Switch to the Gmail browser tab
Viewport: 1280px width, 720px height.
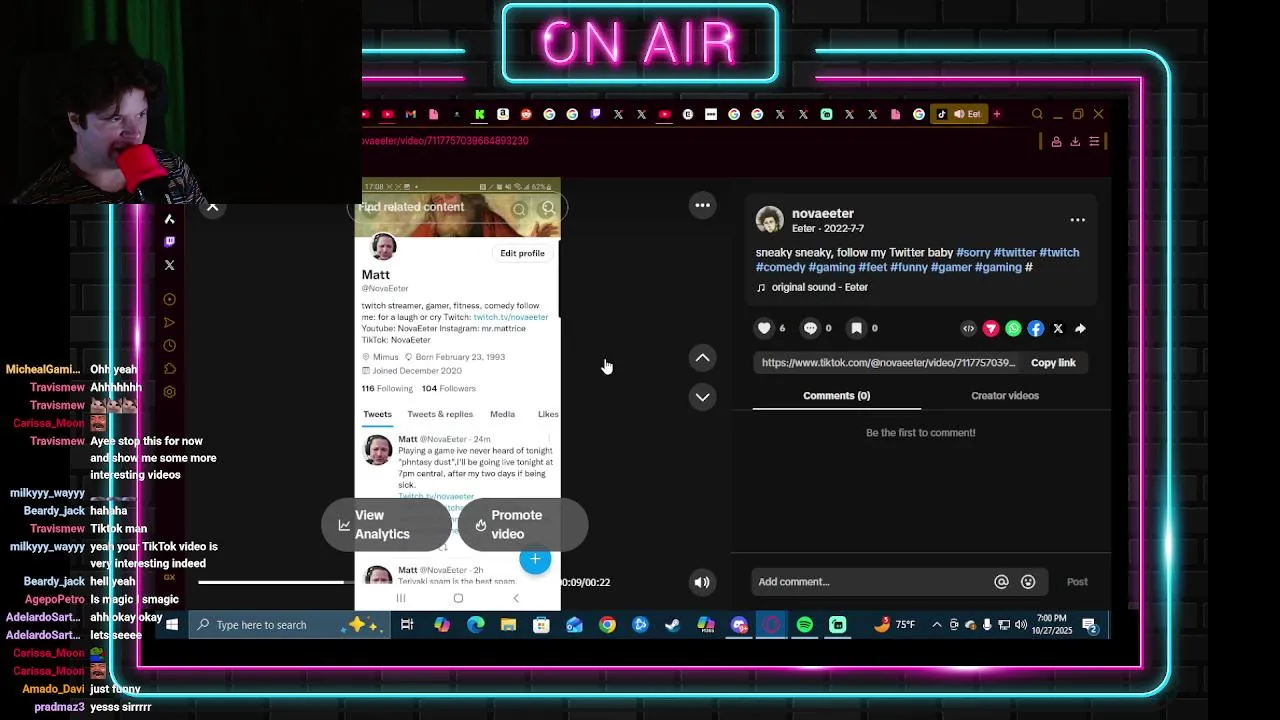(411, 114)
